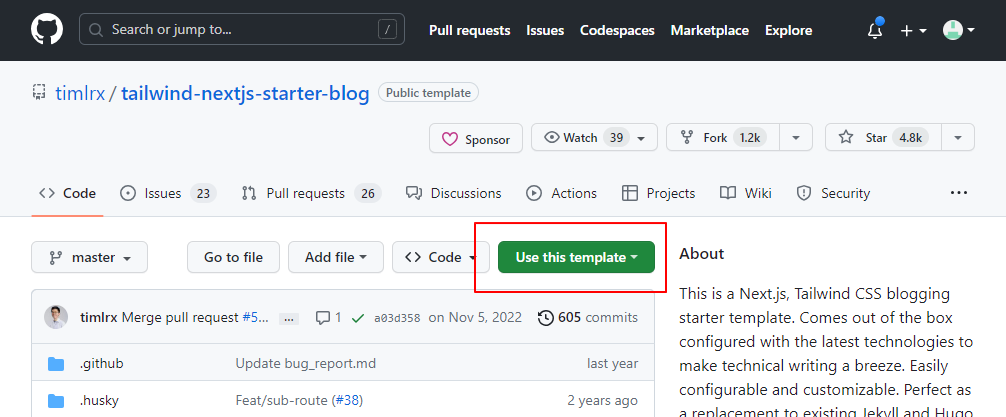View the 605 commits history
1006x417 pixels.
588,318
